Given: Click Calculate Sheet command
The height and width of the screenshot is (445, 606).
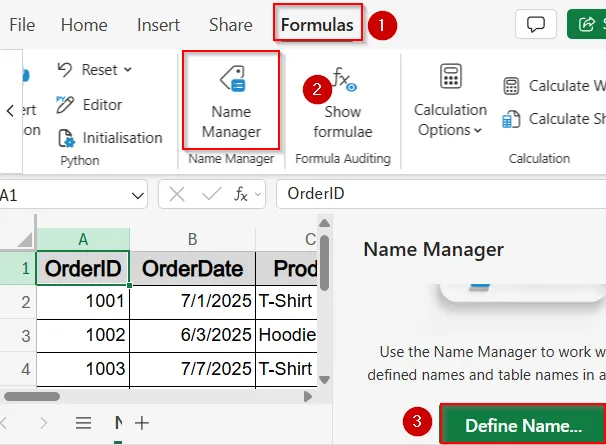Looking at the screenshot, I should 555,119.
